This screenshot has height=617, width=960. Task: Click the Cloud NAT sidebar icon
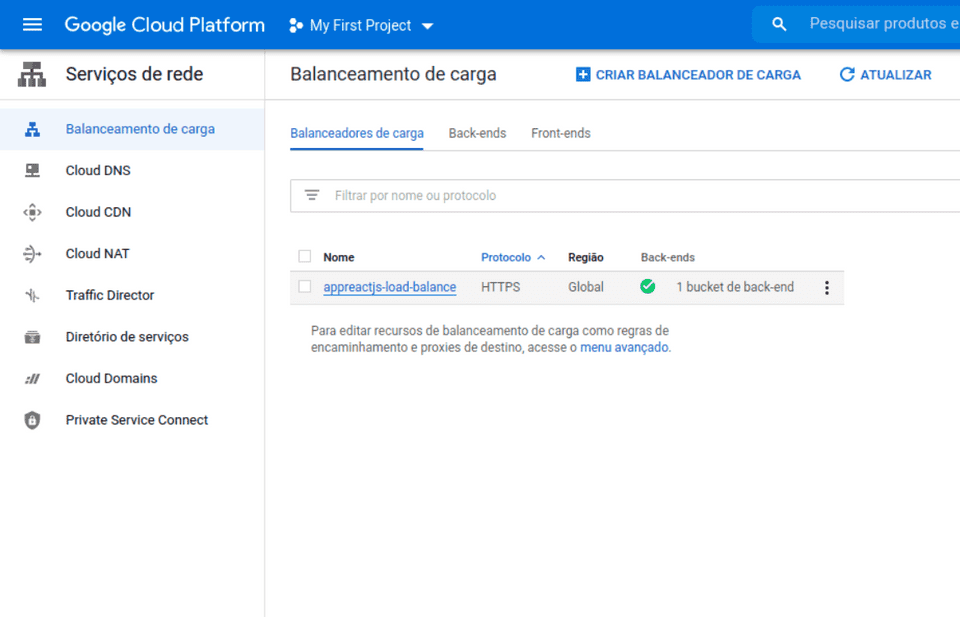(32, 254)
